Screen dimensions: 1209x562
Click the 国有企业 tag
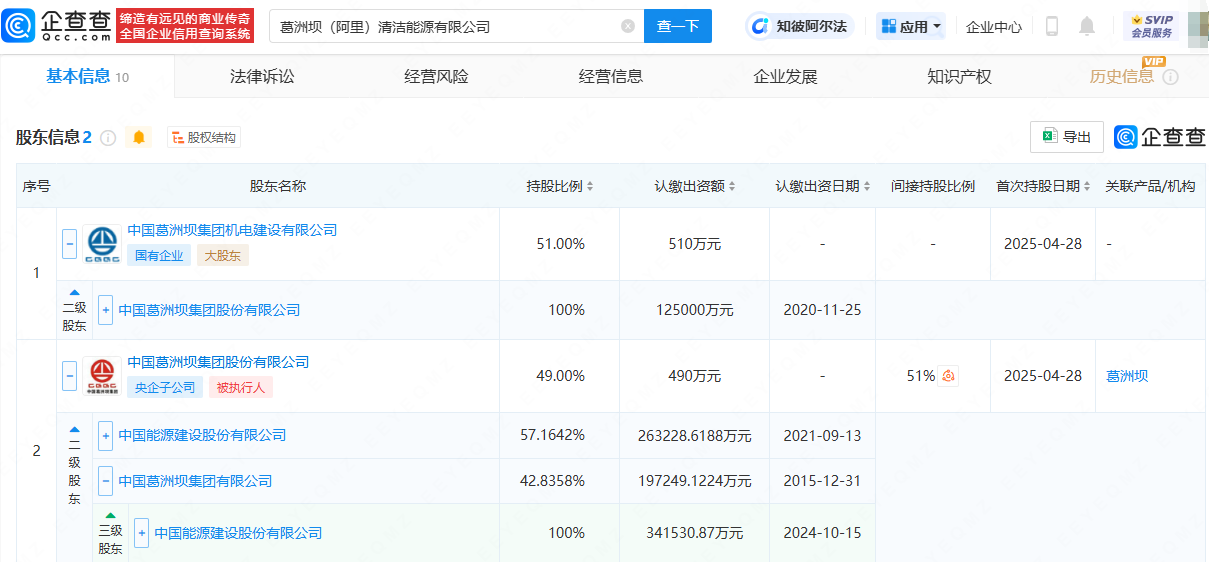160,256
